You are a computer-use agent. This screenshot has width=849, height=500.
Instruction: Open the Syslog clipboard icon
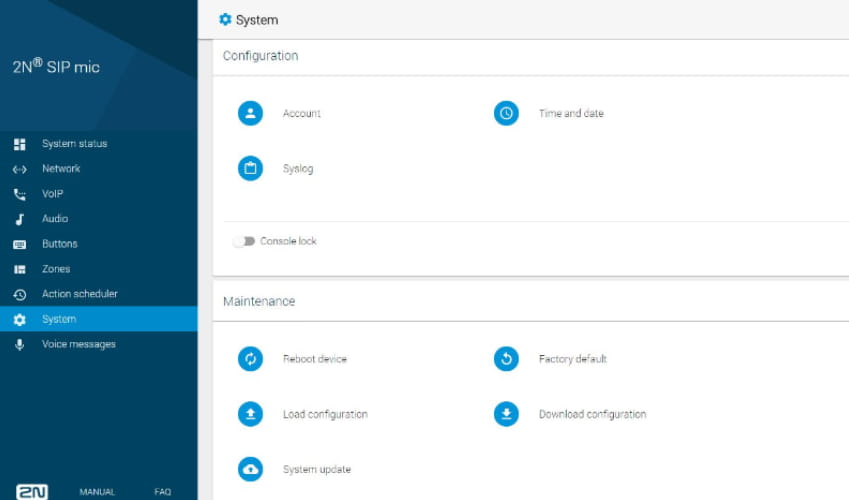pos(250,168)
